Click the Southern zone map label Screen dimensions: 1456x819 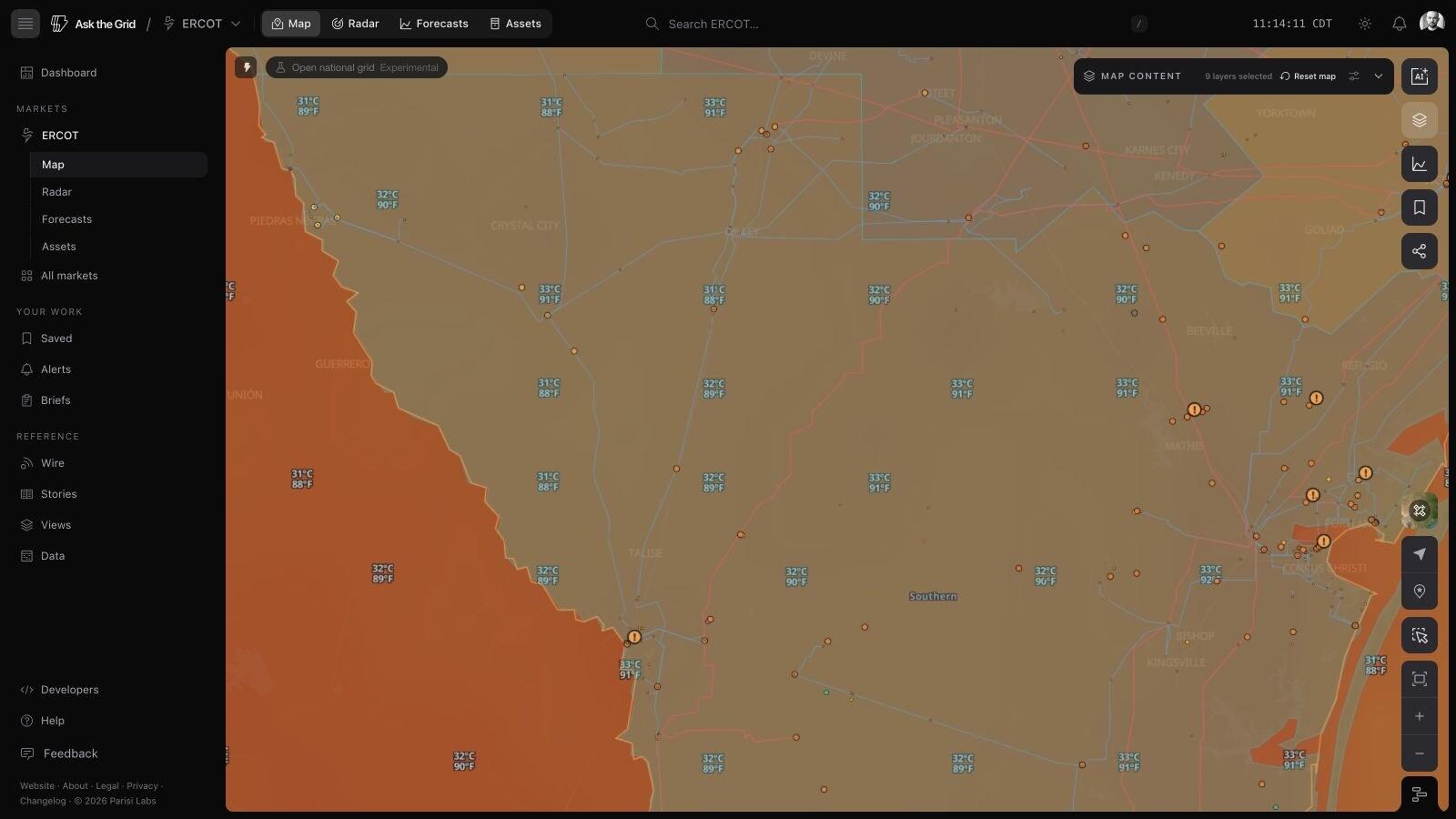pyautogui.click(x=933, y=596)
